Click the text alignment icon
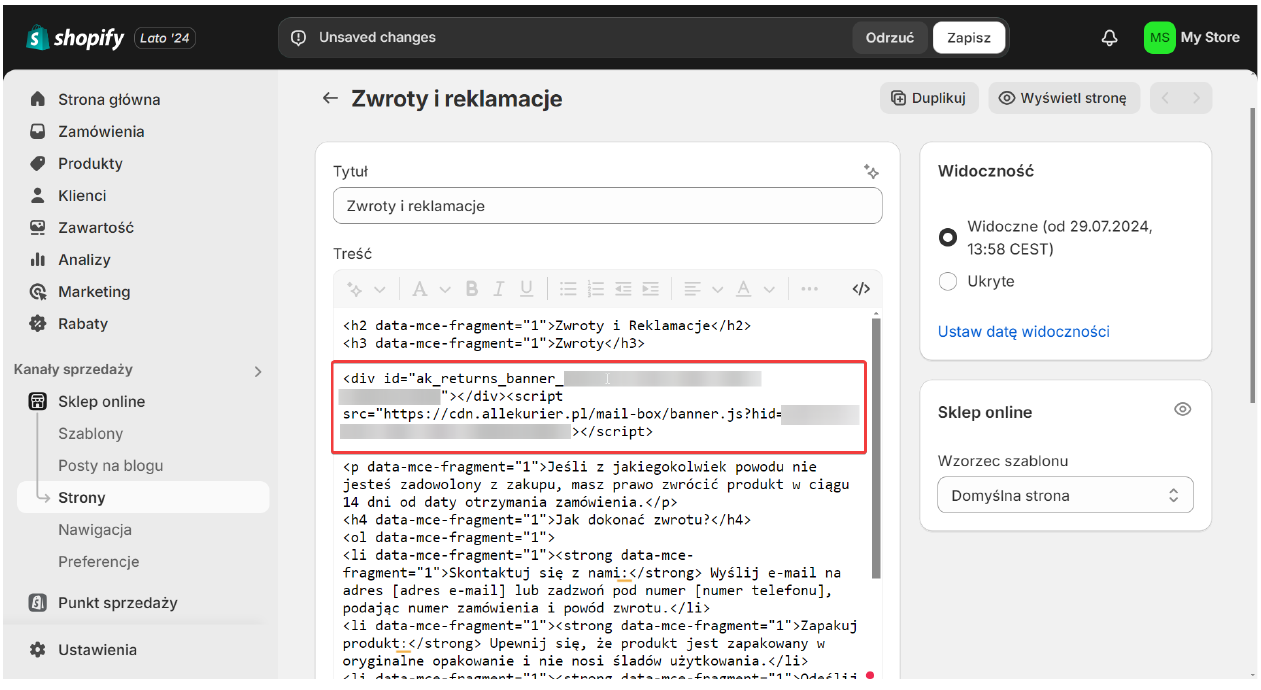 point(692,289)
